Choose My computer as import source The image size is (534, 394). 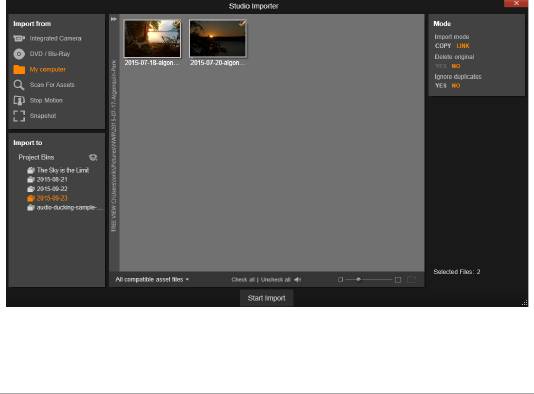pyautogui.click(x=48, y=69)
